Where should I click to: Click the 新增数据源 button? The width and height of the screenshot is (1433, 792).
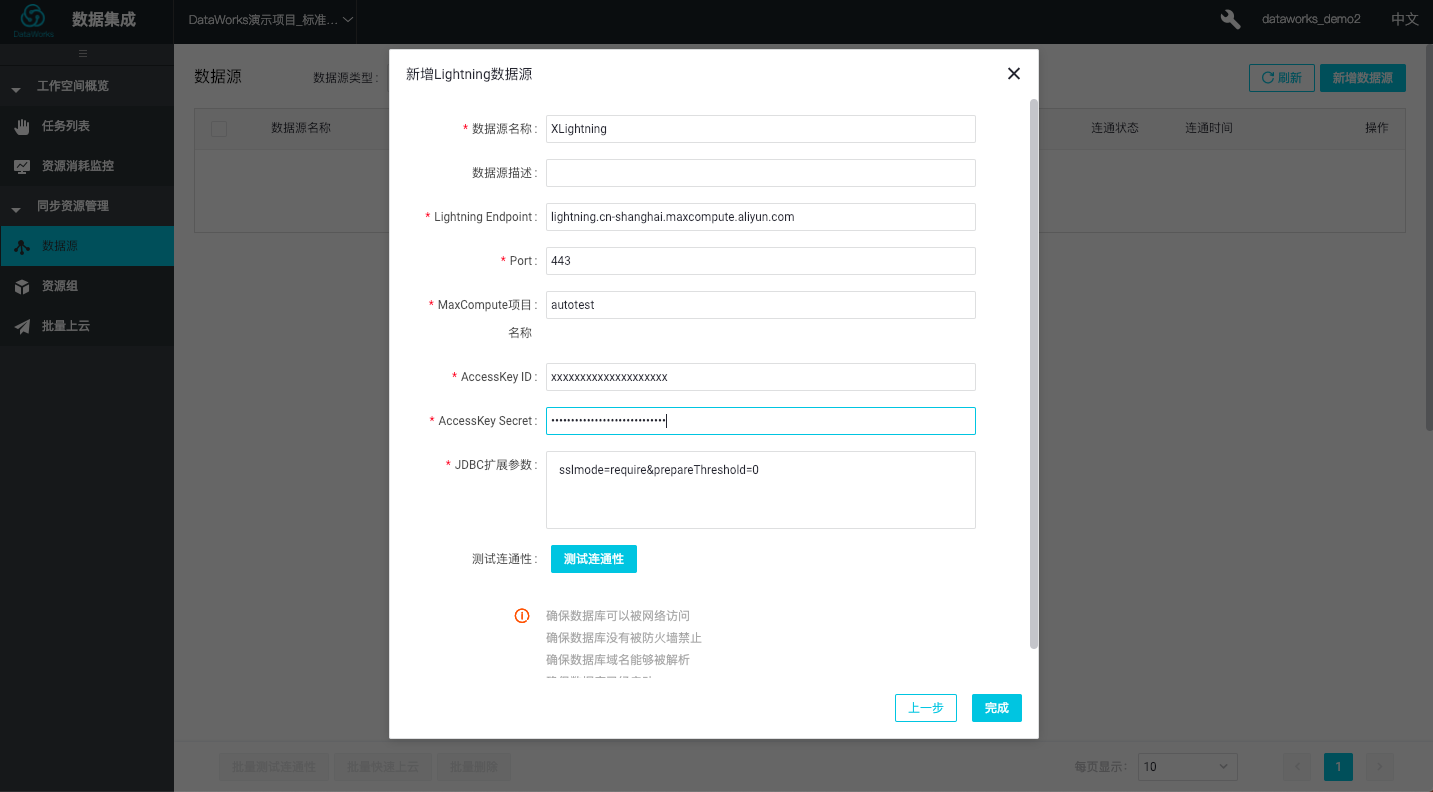(1363, 78)
